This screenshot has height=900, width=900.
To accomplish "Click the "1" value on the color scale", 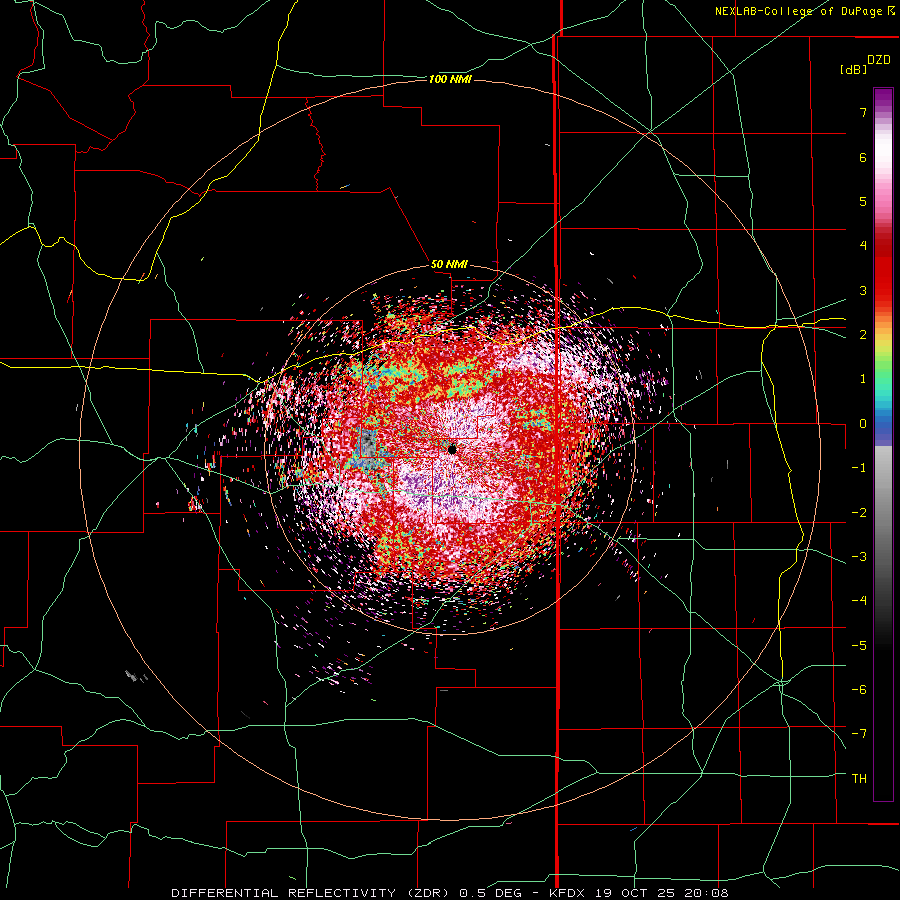I will click(x=863, y=379).
